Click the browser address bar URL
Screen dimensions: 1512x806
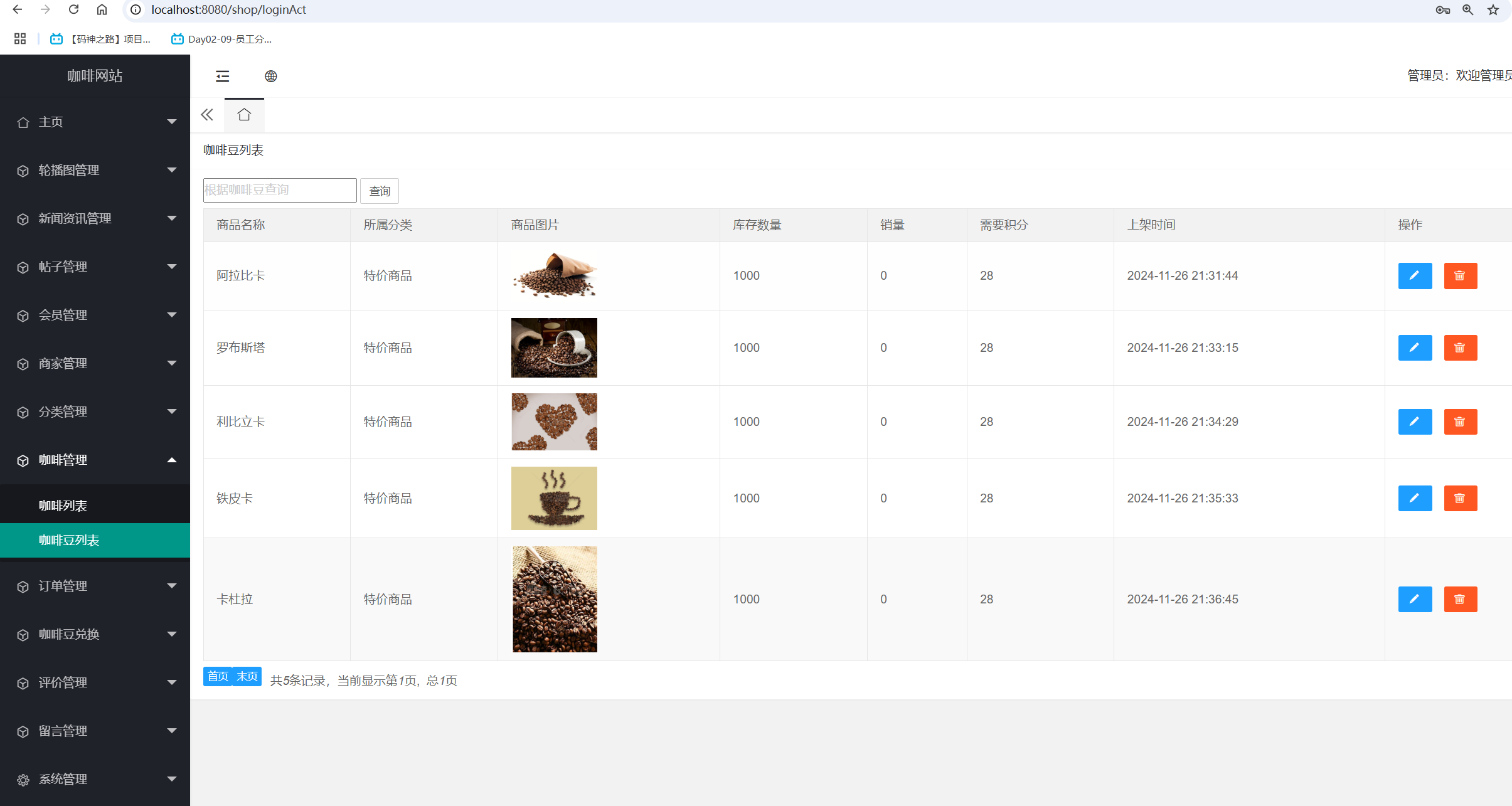click(228, 9)
